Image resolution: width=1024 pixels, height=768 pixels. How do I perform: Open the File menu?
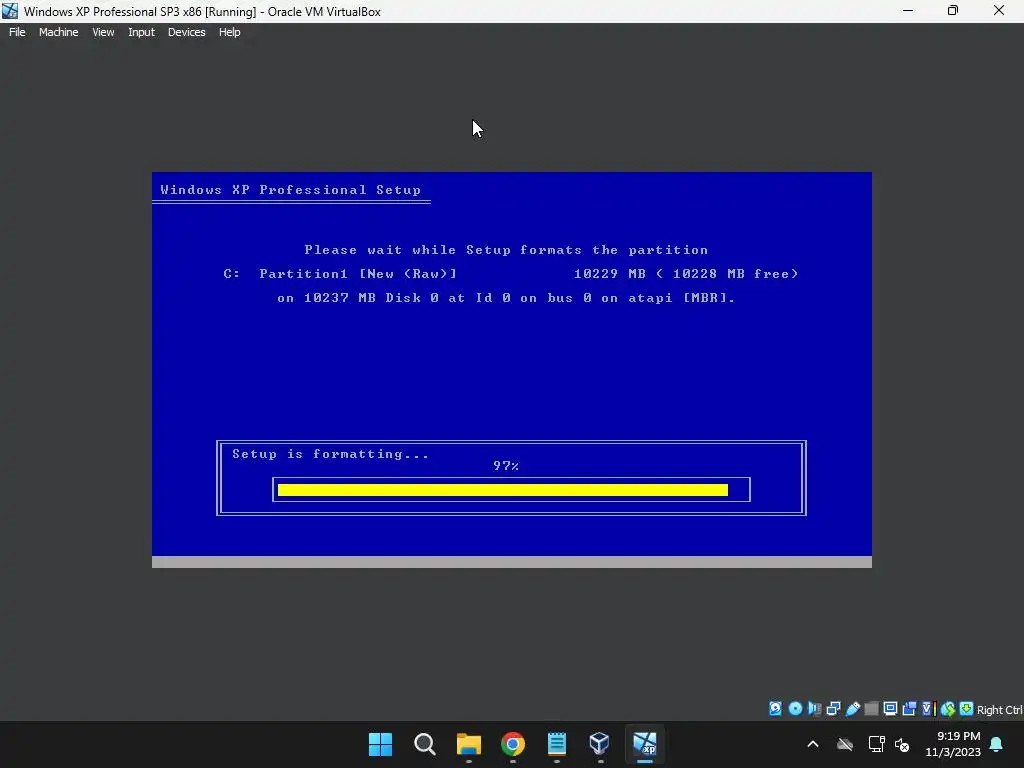[17, 32]
